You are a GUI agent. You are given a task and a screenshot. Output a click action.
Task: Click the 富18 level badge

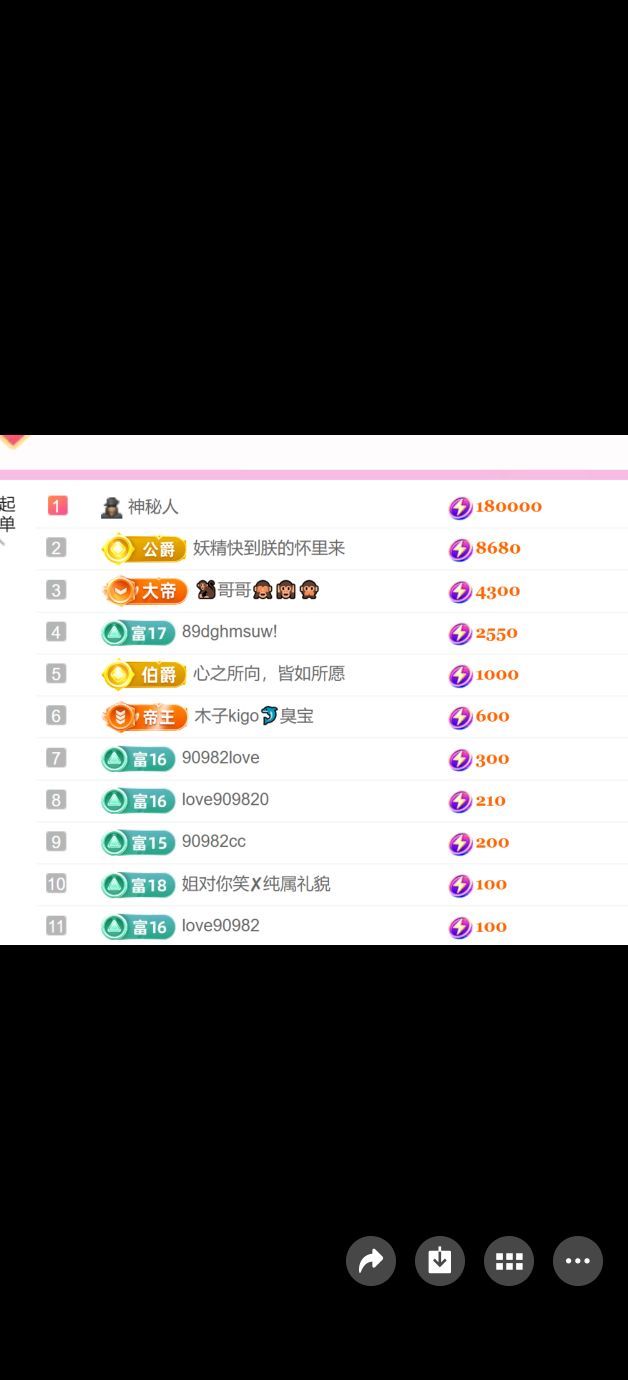138,885
